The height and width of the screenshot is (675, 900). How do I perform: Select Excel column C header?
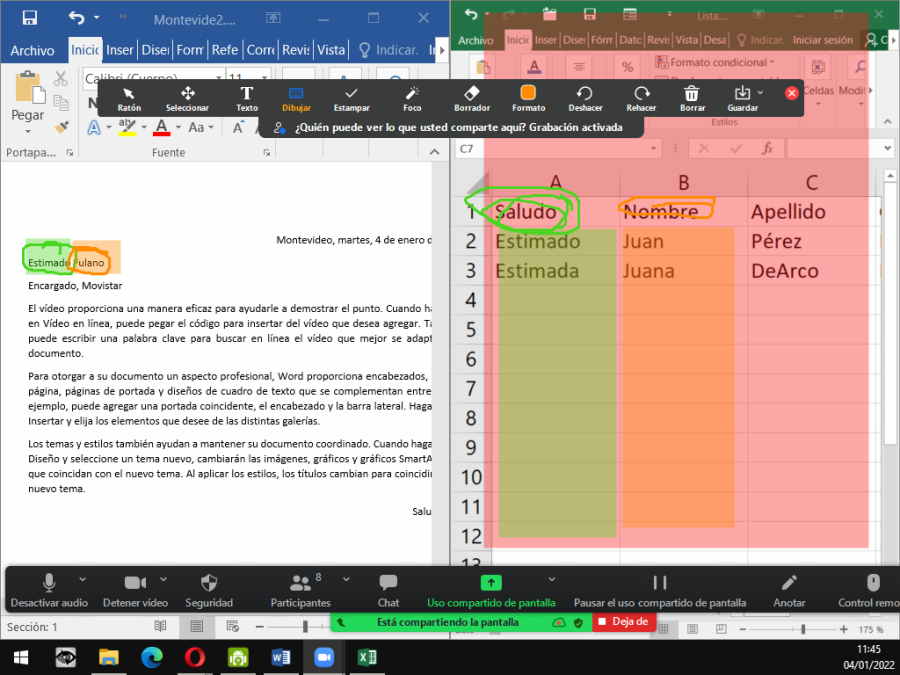click(811, 183)
